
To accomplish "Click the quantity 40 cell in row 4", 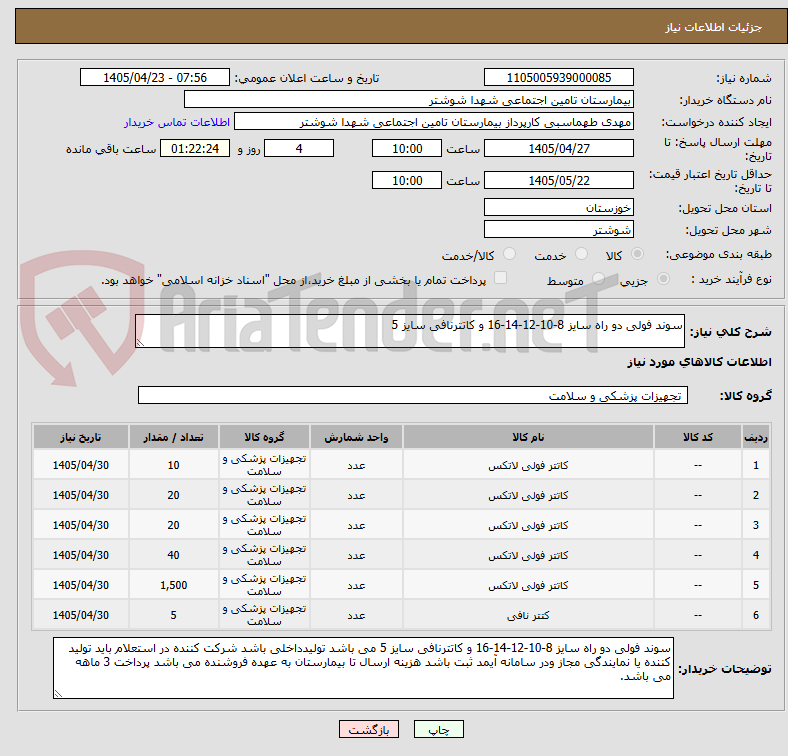I will click(173, 555).
